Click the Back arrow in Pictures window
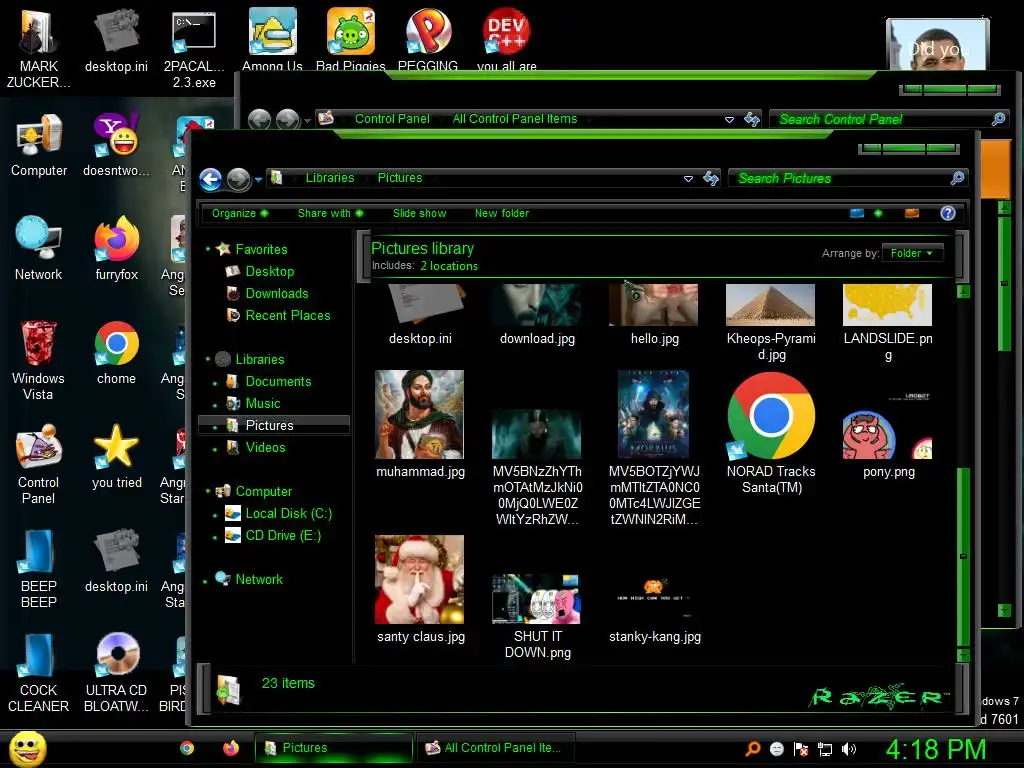 tap(210, 179)
